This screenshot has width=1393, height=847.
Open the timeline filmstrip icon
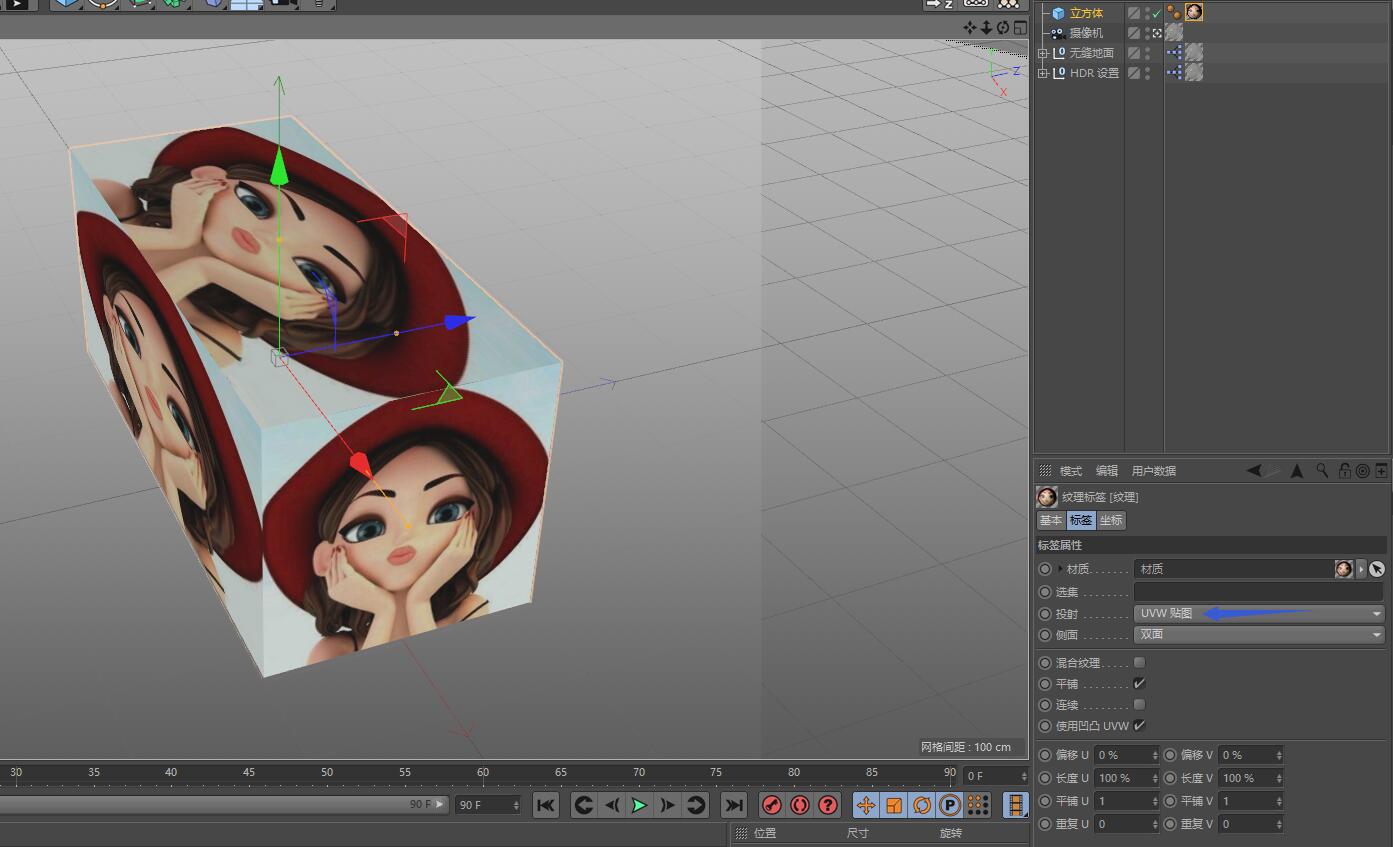pos(1016,805)
